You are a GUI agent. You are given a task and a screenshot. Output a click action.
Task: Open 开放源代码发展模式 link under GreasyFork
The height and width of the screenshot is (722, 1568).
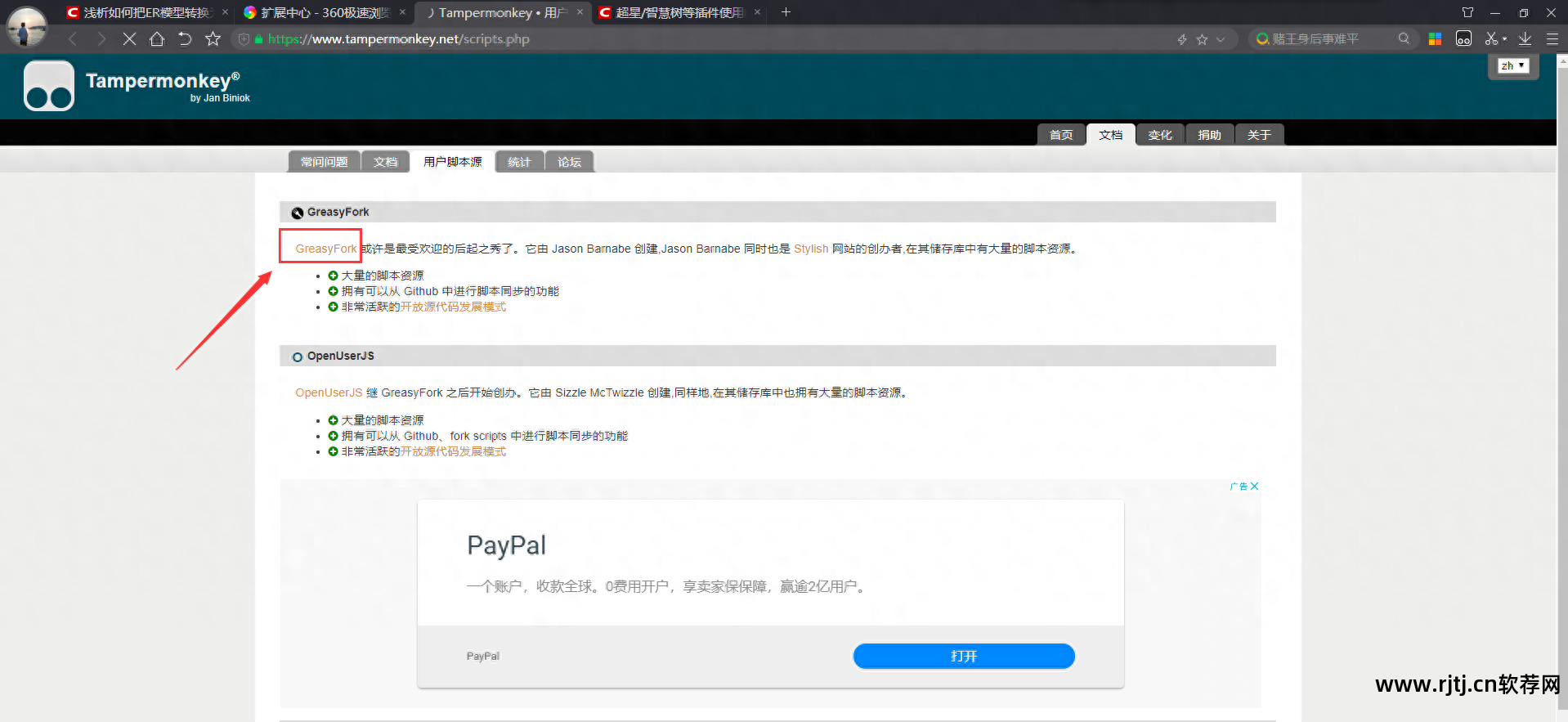[453, 307]
